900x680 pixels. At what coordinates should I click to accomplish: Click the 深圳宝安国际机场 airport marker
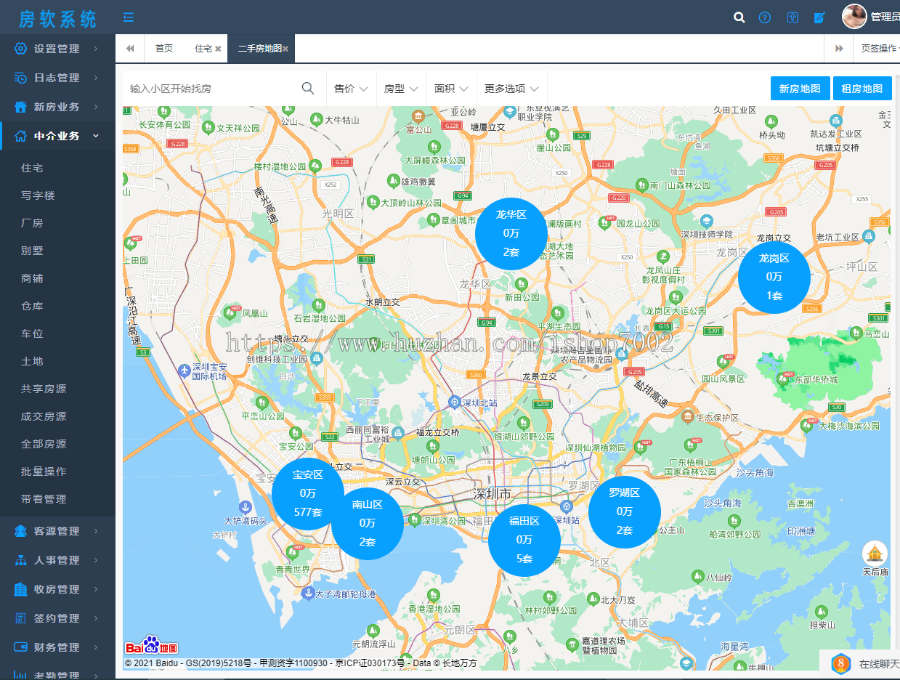point(184,371)
